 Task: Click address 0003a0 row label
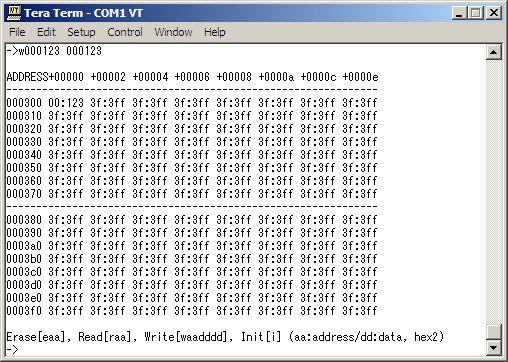click(24, 246)
